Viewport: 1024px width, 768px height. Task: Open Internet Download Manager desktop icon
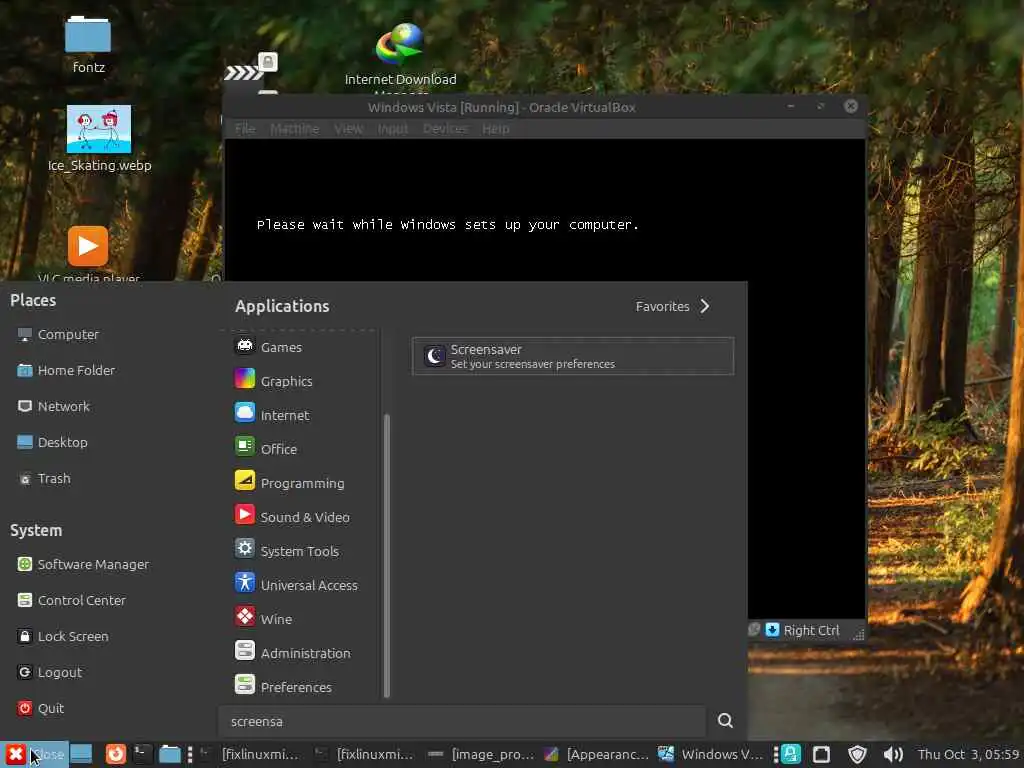tap(400, 56)
